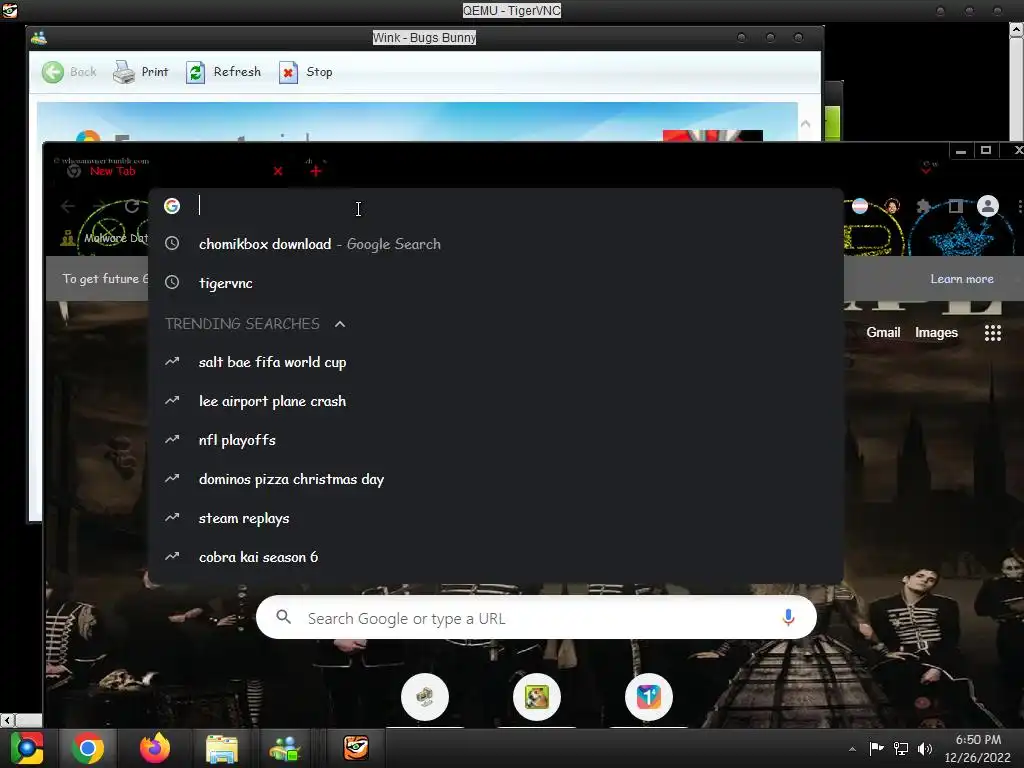The width and height of the screenshot is (1024, 768).
Task: Open Google Chrome from the taskbar
Action: coord(88,748)
